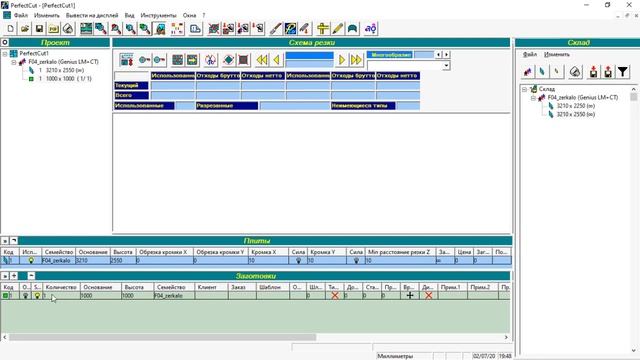640x360 pixels.
Task: Click the Основание cell 1000 in Заготовки
Action: coord(100,296)
